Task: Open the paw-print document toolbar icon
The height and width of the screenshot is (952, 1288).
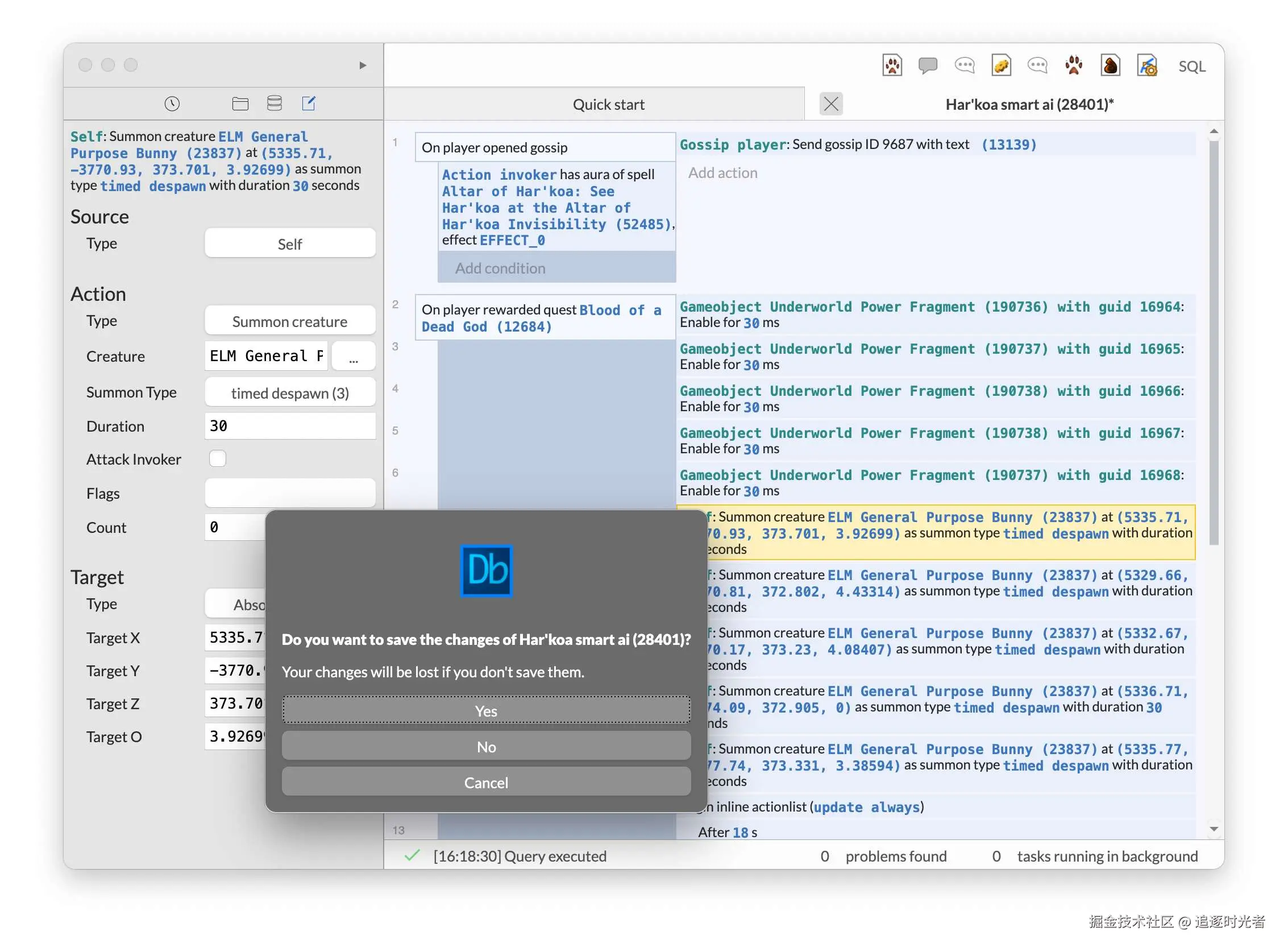Action: click(x=892, y=66)
